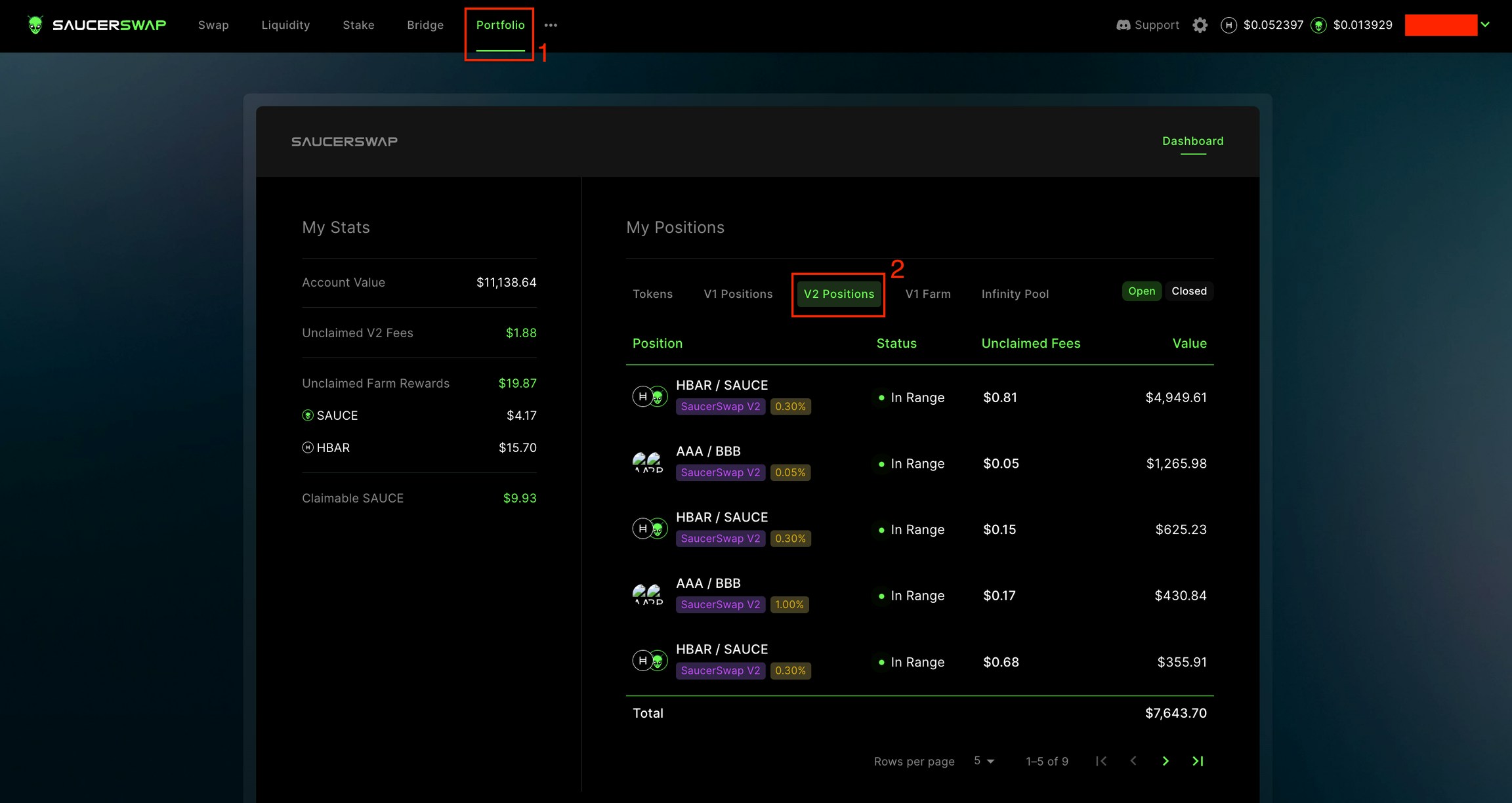Viewport: 1512px width, 803px height.
Task: Go to next page of positions
Action: [1165, 761]
